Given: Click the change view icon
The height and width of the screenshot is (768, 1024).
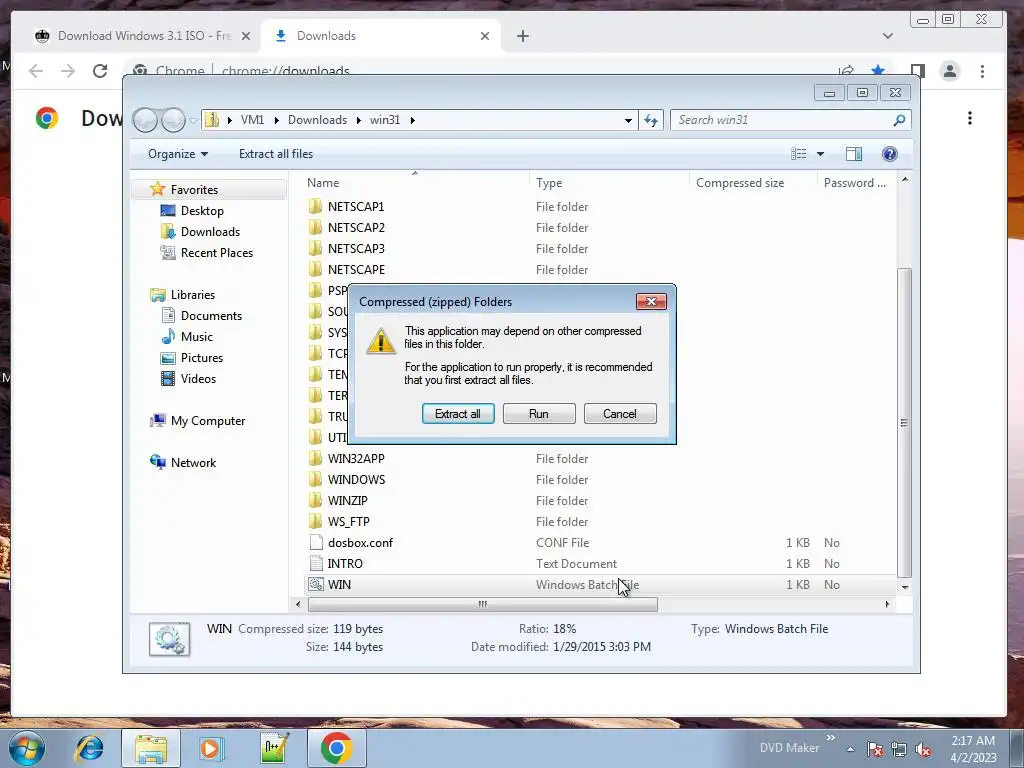Looking at the screenshot, I should click(799, 153).
